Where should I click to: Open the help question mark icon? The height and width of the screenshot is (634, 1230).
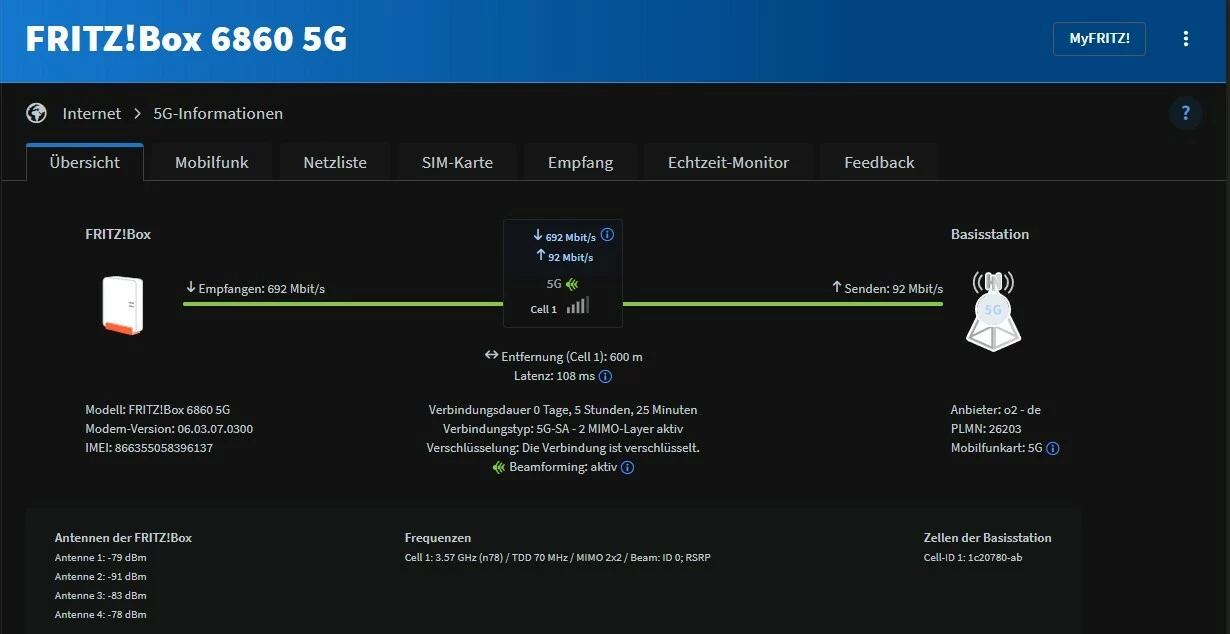click(x=1186, y=113)
